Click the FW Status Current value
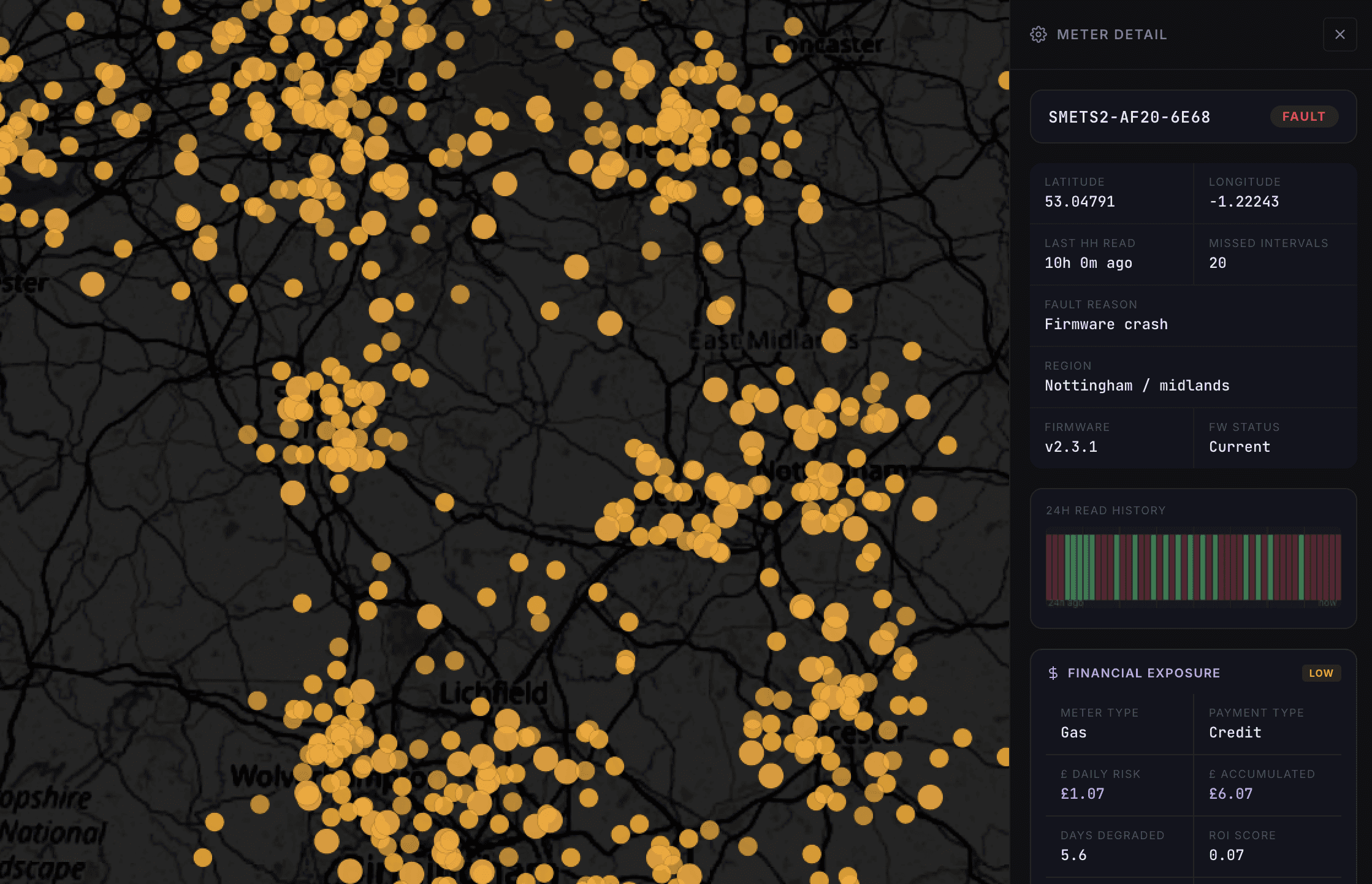The width and height of the screenshot is (1372, 884). [x=1239, y=447]
